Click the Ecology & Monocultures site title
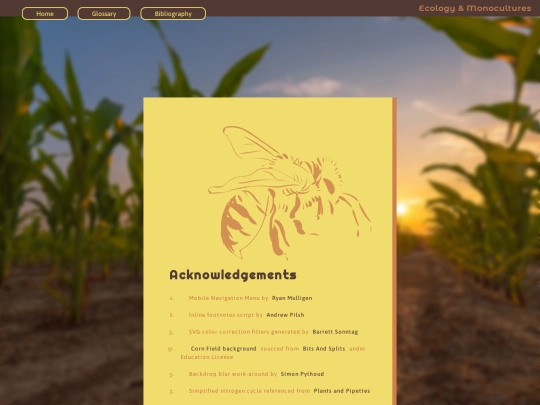The image size is (540, 405). (475, 8)
